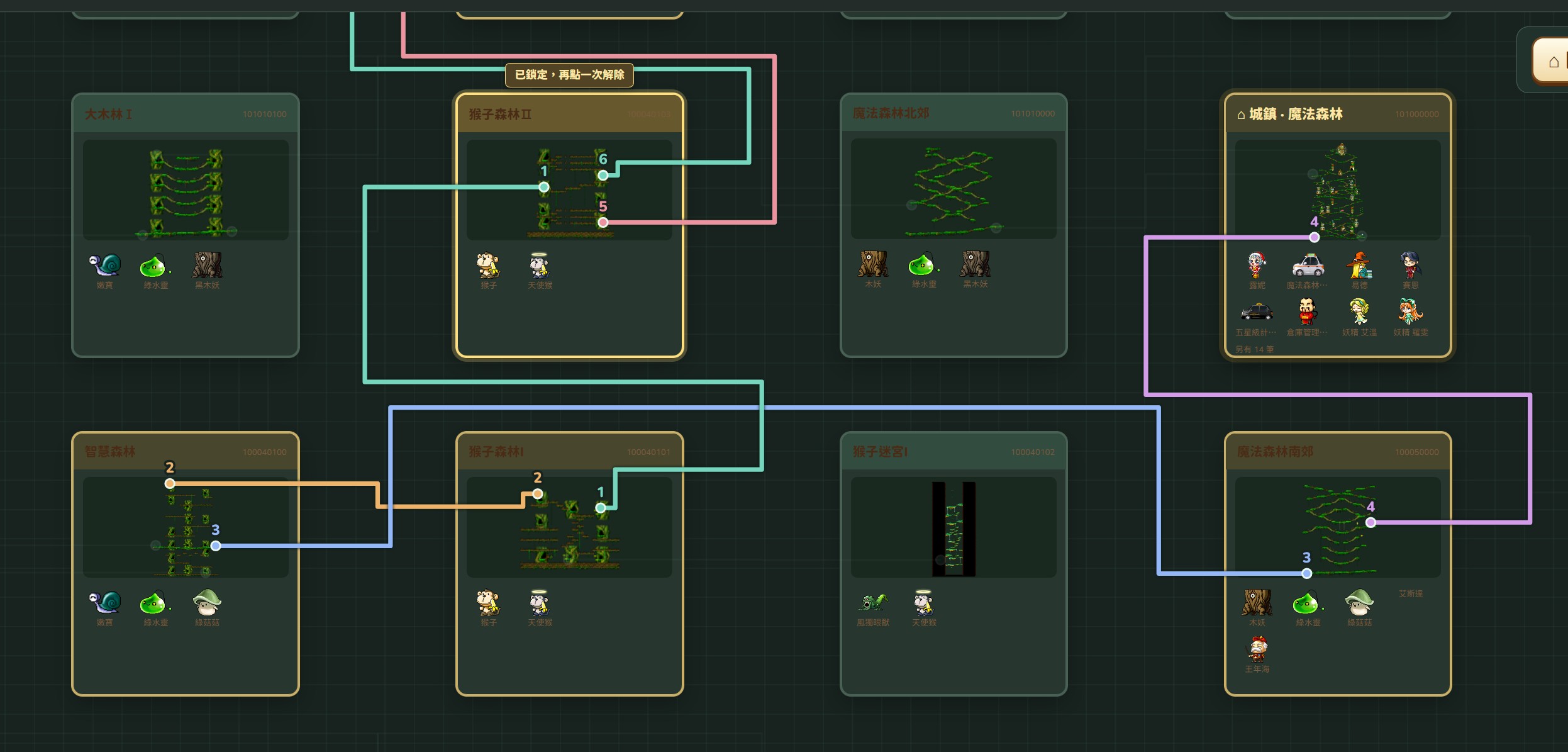Click blue portal node 3 in 智慧森林

216,546
